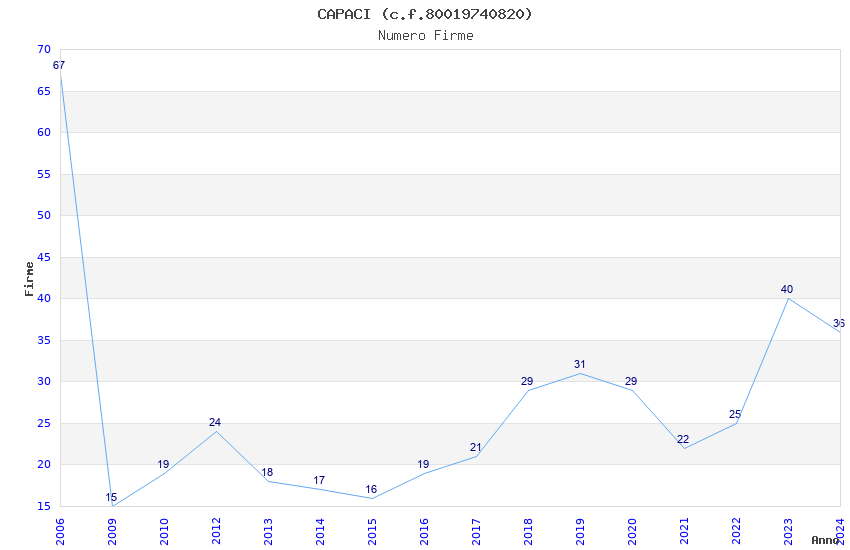Select year 2010 on the x-axis
Viewport: 850px width, 550px height.
tap(164, 531)
